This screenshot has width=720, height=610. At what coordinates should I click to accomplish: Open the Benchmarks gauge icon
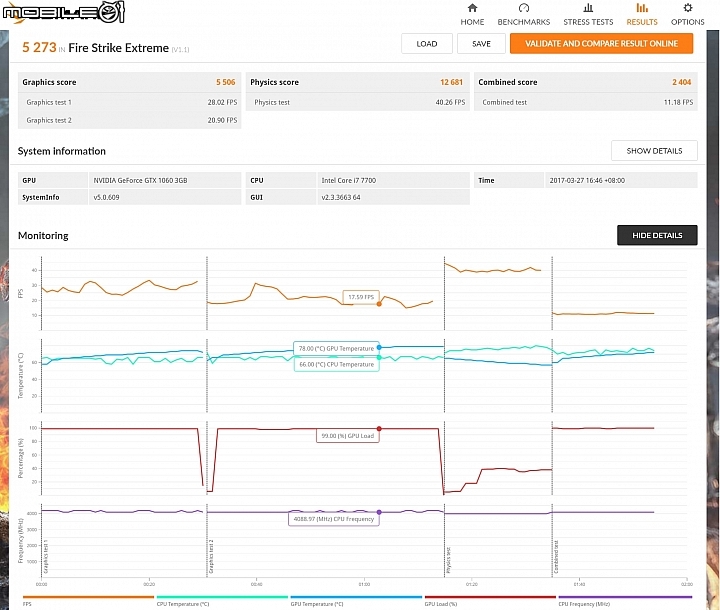pyautogui.click(x=523, y=8)
